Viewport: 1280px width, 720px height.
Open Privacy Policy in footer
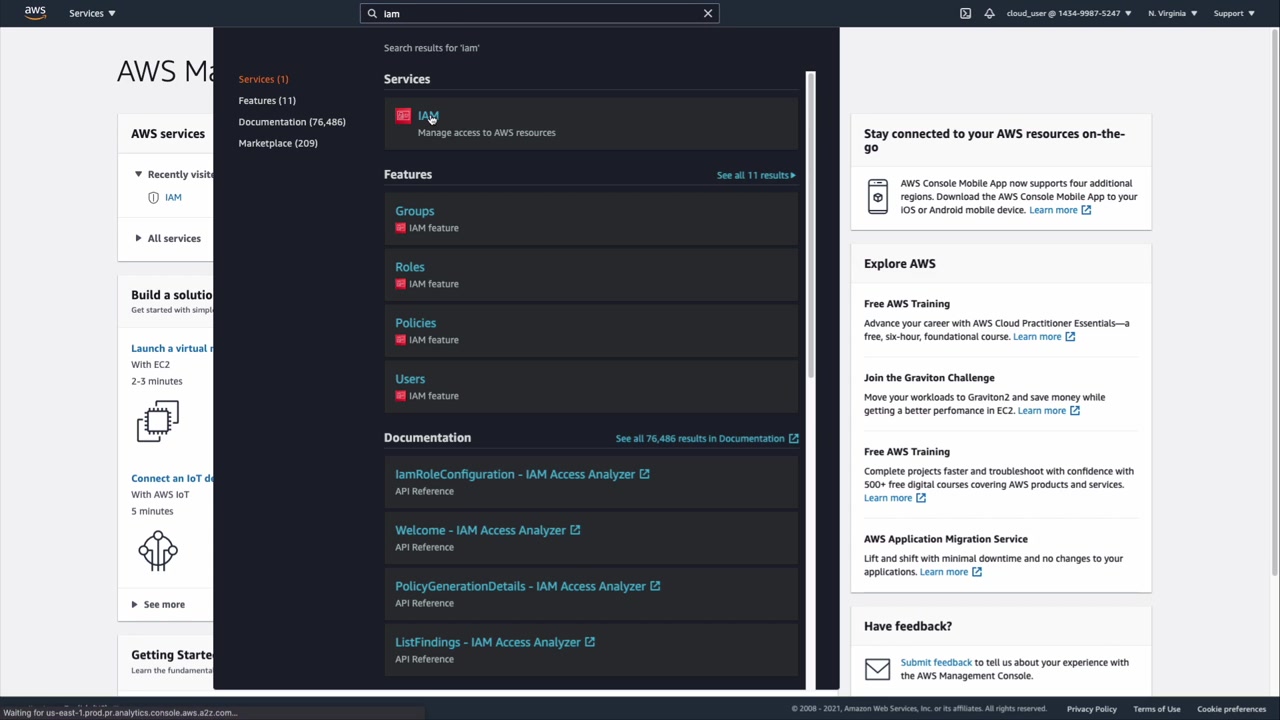[1091, 709]
